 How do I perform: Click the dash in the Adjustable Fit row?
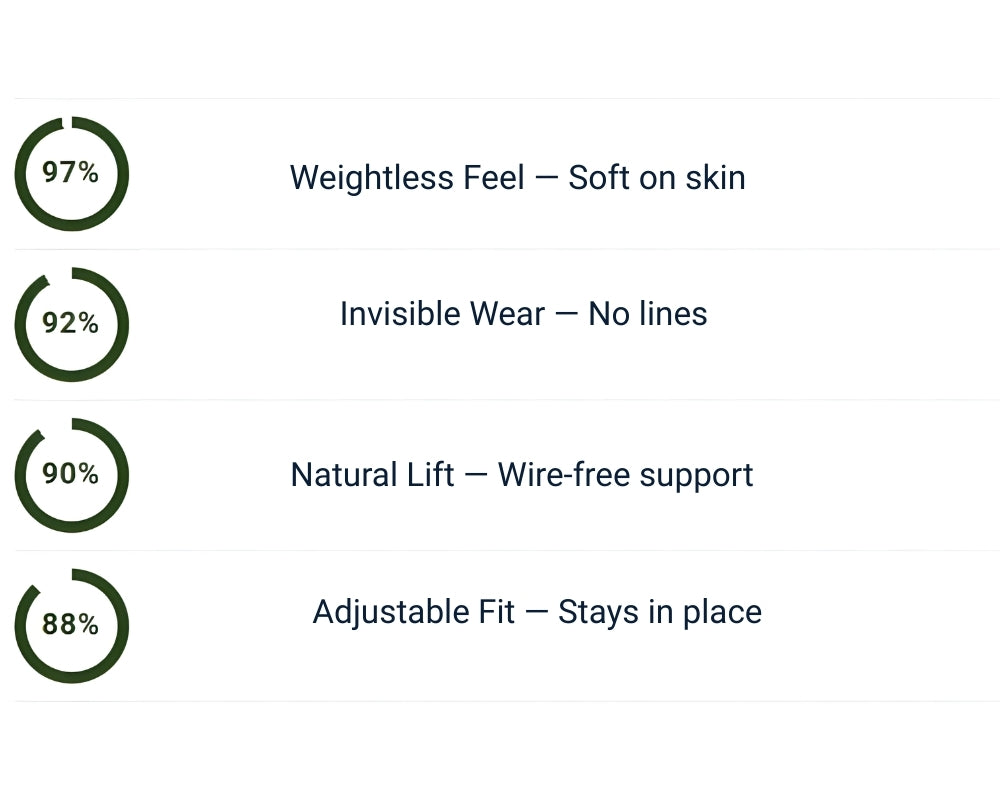[536, 612]
